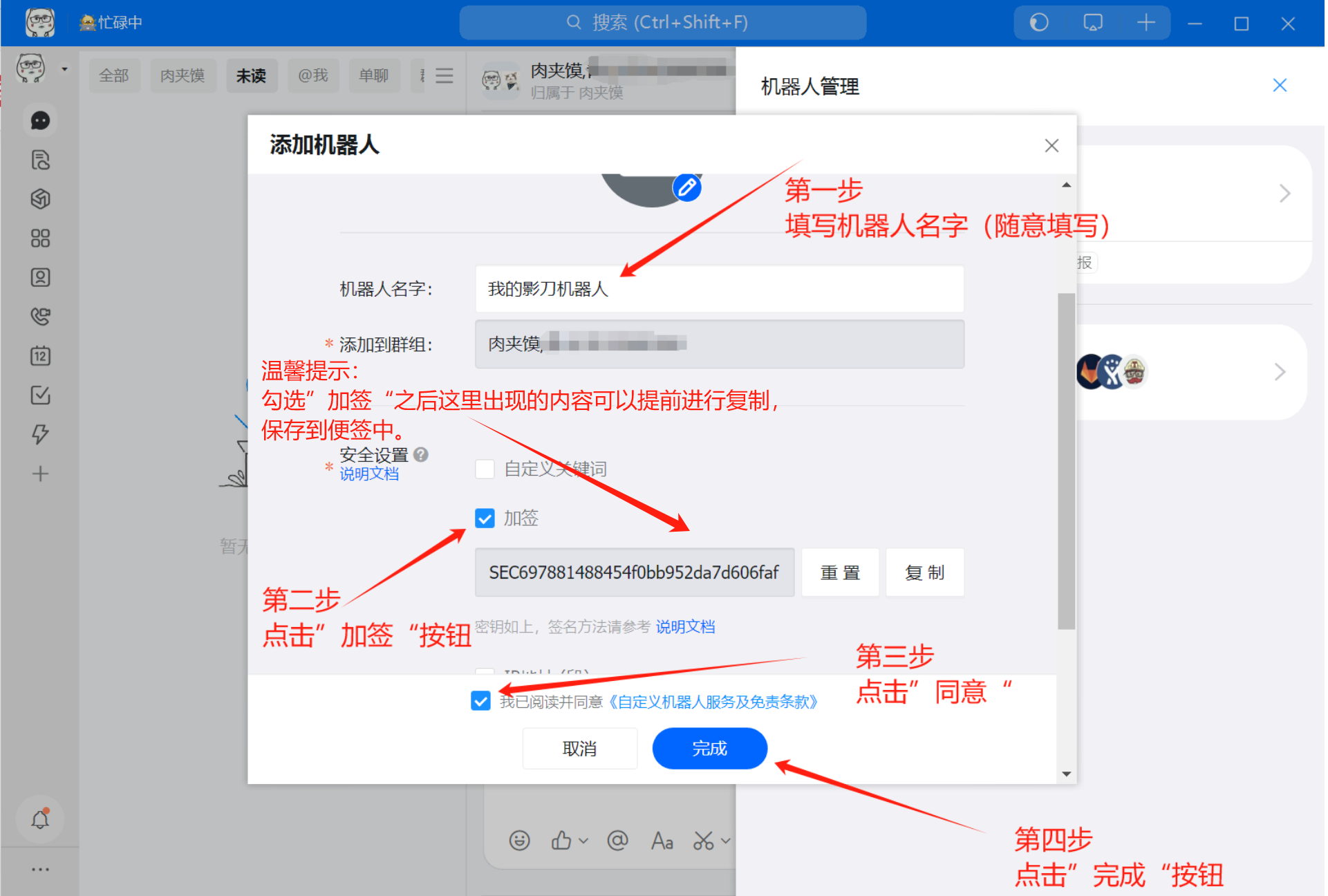Image resolution: width=1328 pixels, height=896 pixels.
Task: Expand the scissors screenshot dropdown arrow
Action: pos(725,841)
